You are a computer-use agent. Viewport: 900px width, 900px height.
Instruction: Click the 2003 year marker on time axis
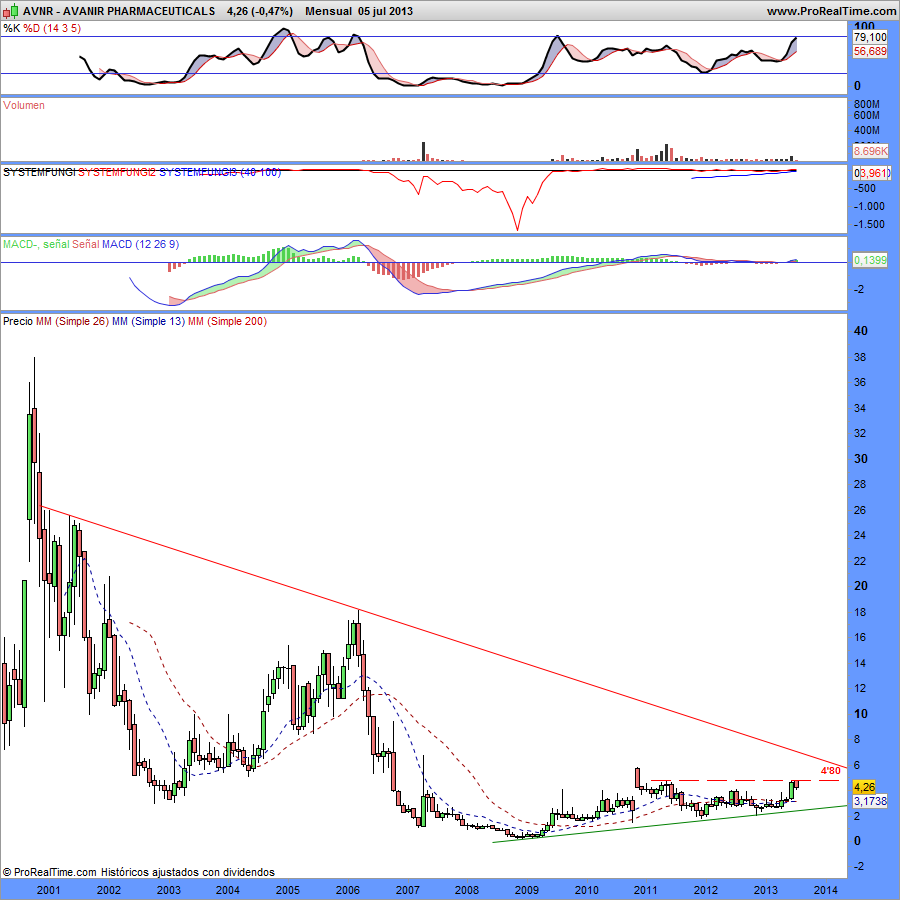(168, 890)
